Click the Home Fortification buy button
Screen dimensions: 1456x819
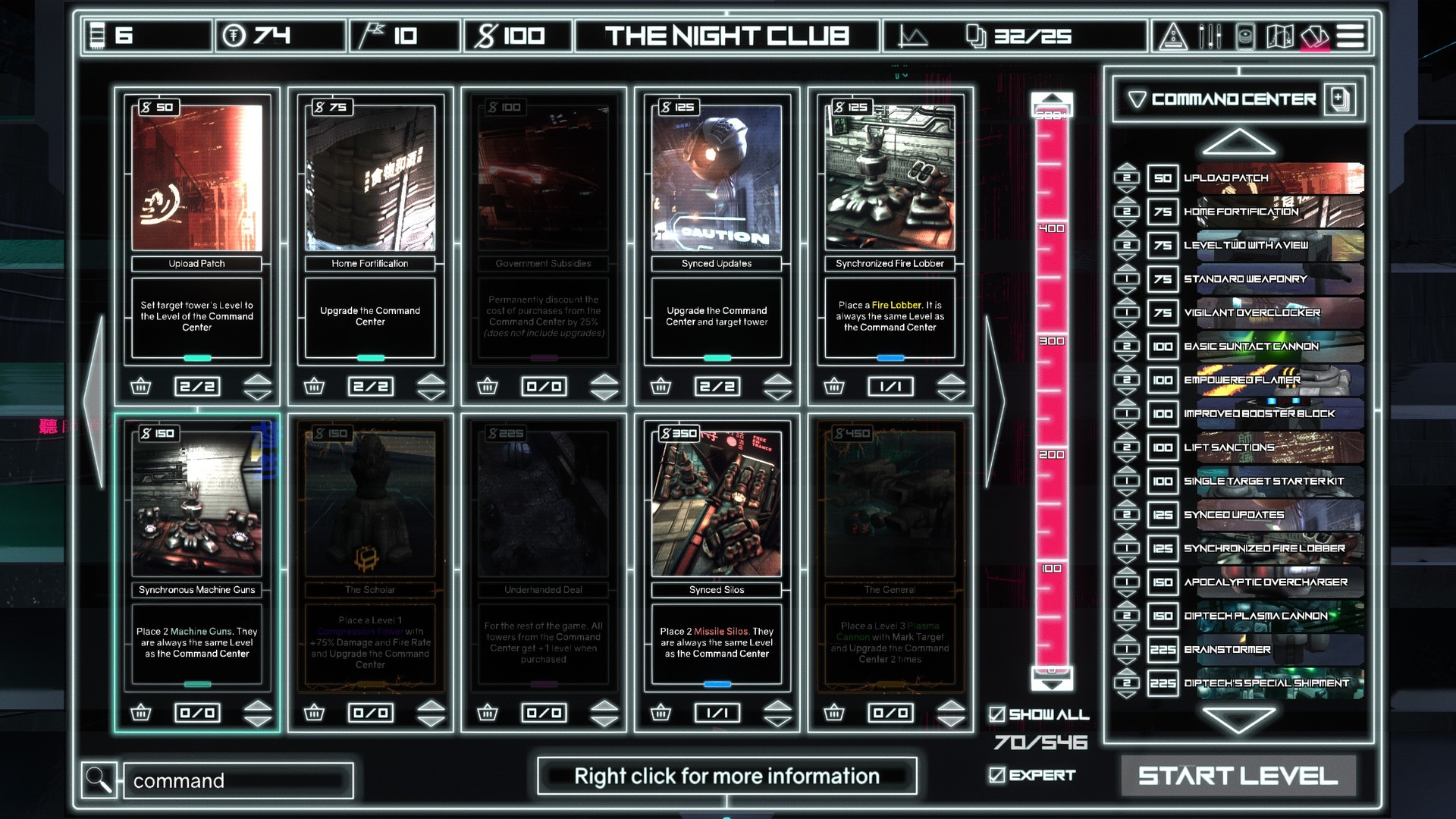coord(313,386)
